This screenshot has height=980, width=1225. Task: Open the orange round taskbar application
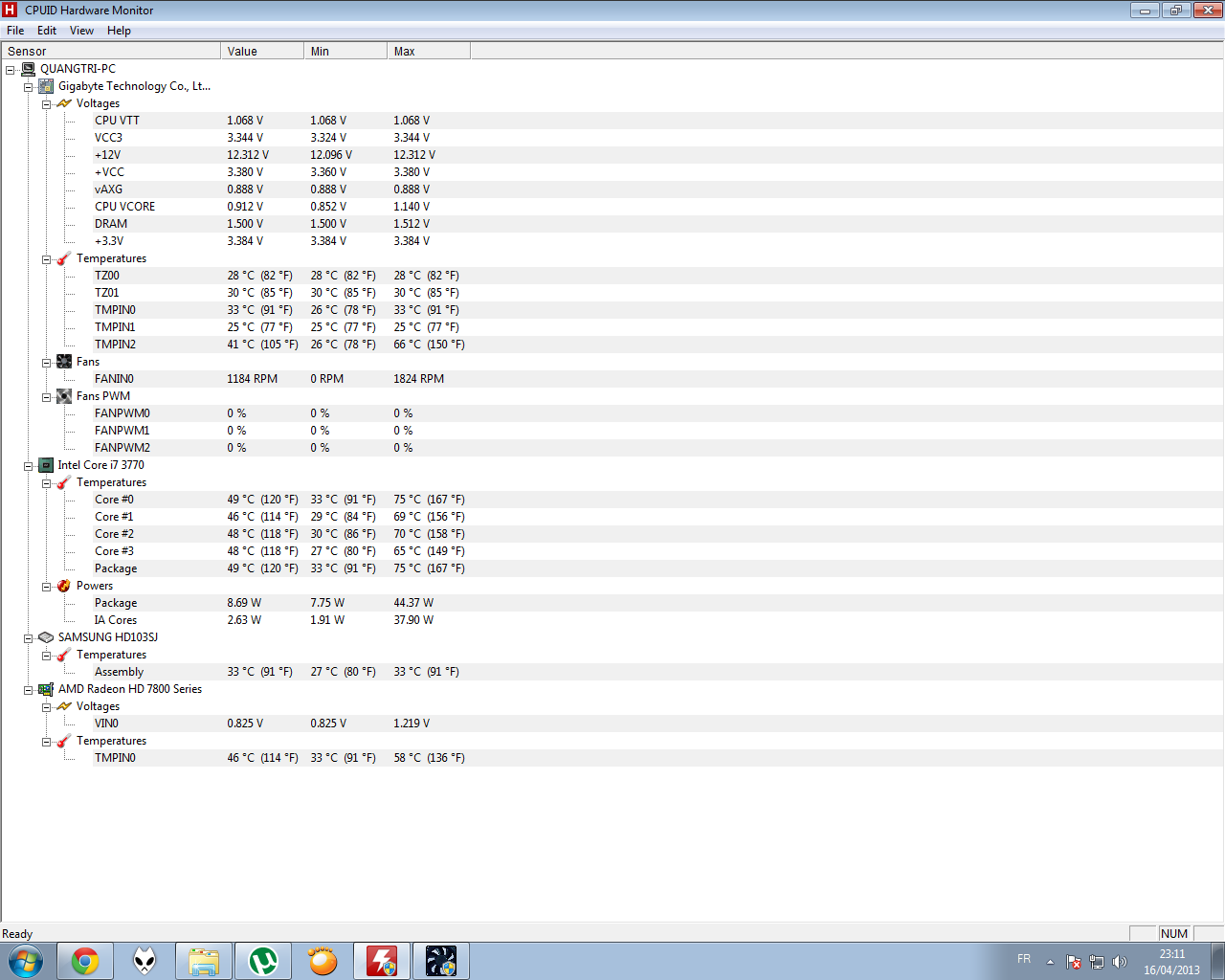323,961
